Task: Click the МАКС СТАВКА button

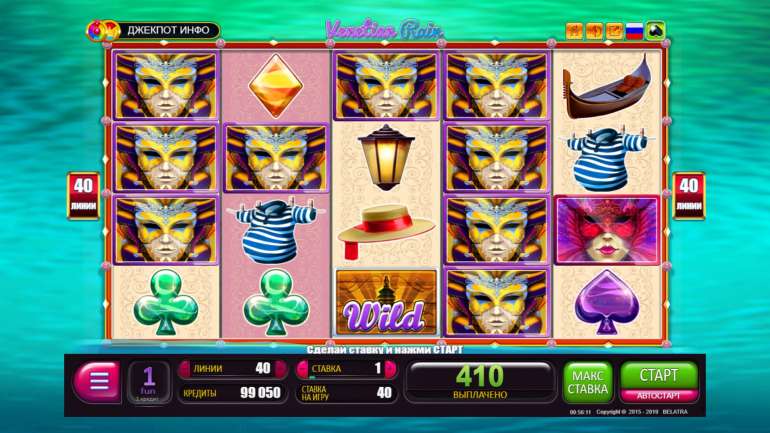Action: [588, 382]
